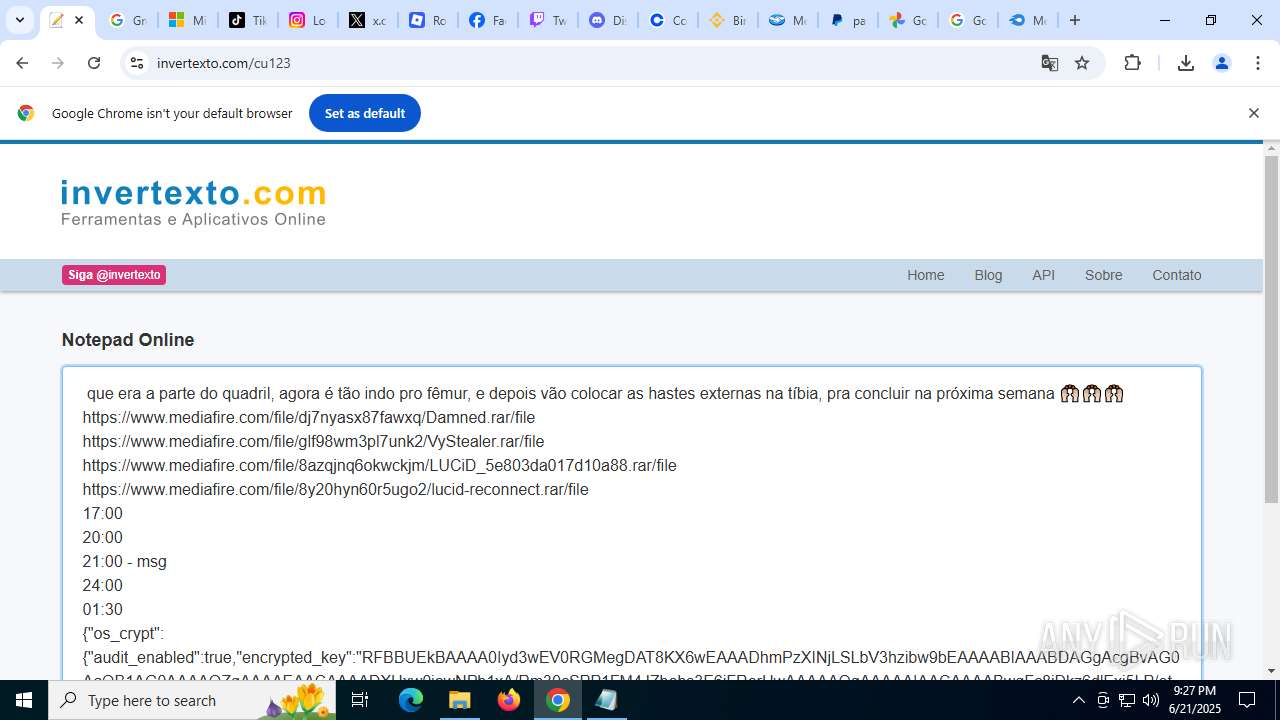The width and height of the screenshot is (1280, 720).
Task: Dismiss the default browser notification bar
Action: pyautogui.click(x=1253, y=113)
